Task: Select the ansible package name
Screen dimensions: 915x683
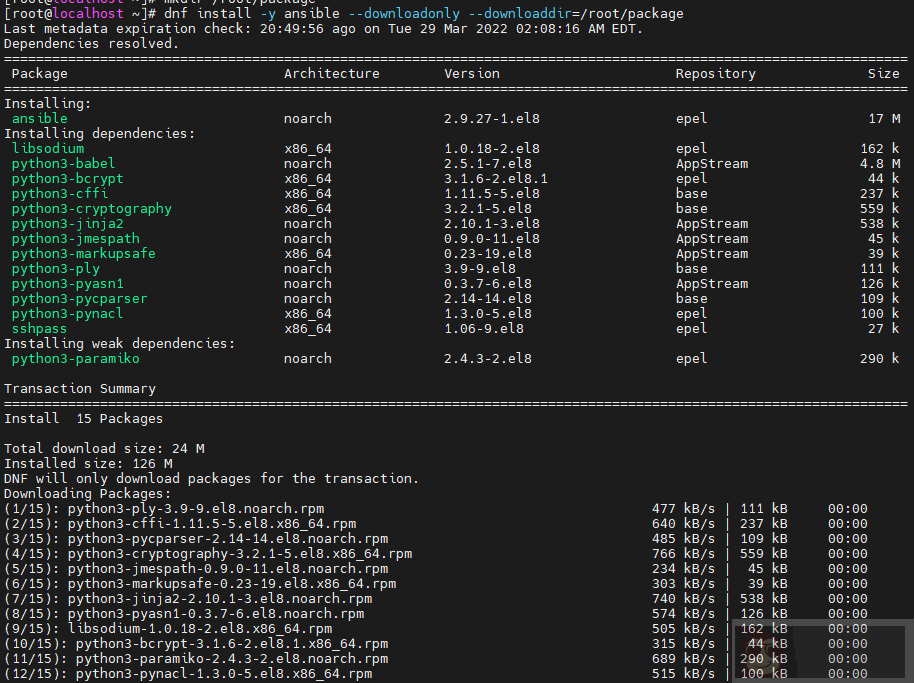Action: pyautogui.click(x=39, y=118)
